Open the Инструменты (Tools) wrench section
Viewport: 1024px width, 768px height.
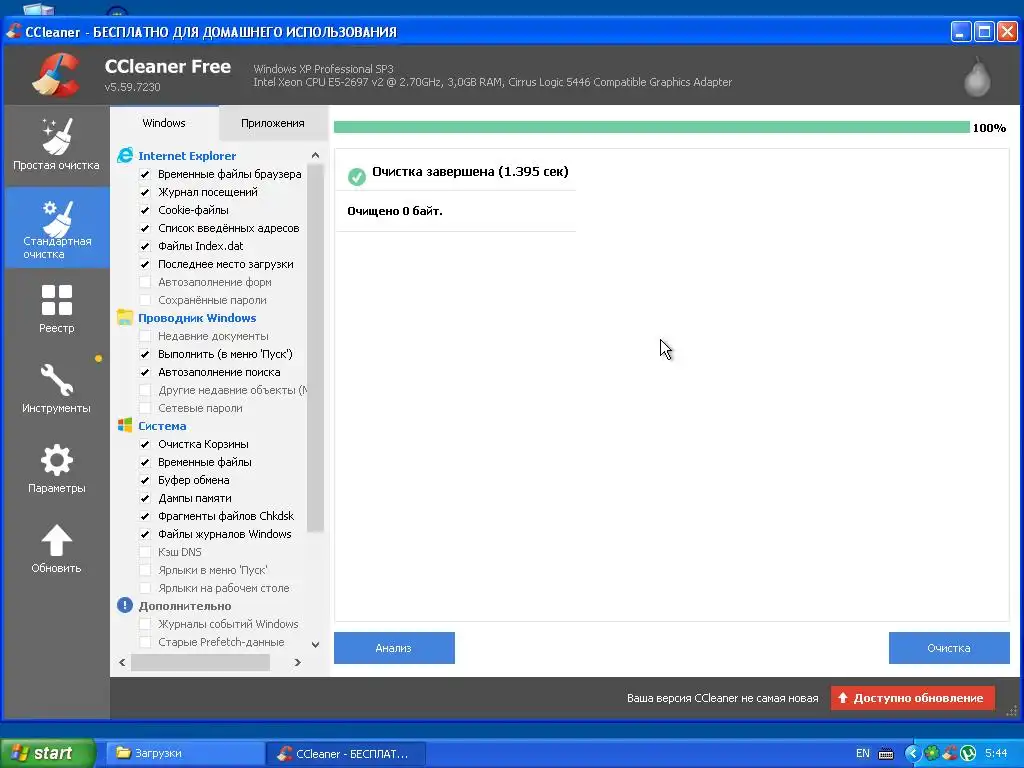click(56, 389)
